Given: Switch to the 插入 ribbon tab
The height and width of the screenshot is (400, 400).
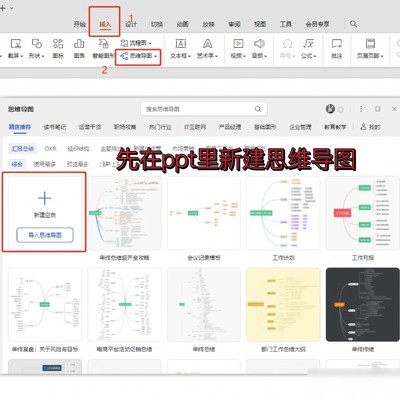Looking at the screenshot, I should 105,24.
